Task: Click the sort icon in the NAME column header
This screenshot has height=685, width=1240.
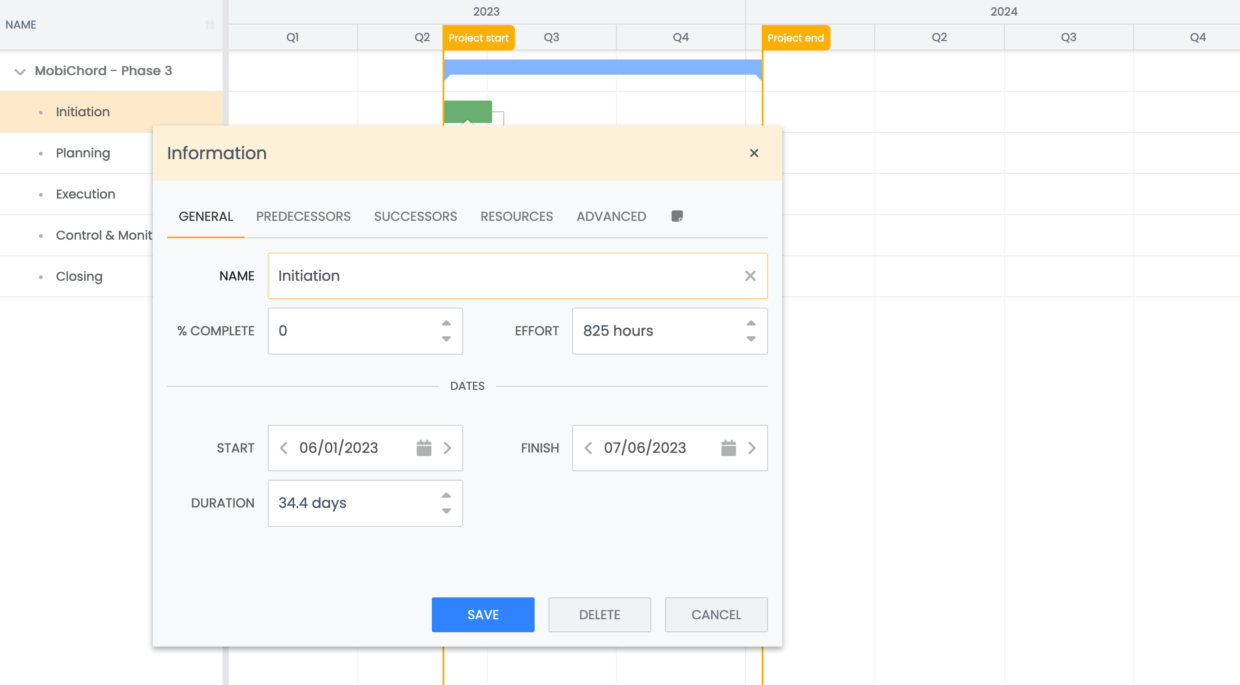Action: pos(212,23)
